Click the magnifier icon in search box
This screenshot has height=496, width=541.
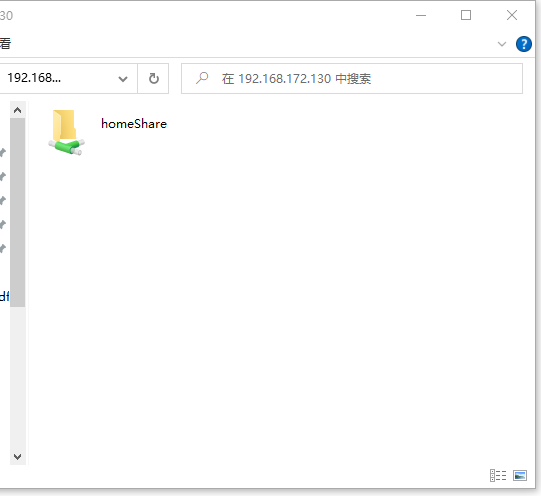pyautogui.click(x=202, y=78)
